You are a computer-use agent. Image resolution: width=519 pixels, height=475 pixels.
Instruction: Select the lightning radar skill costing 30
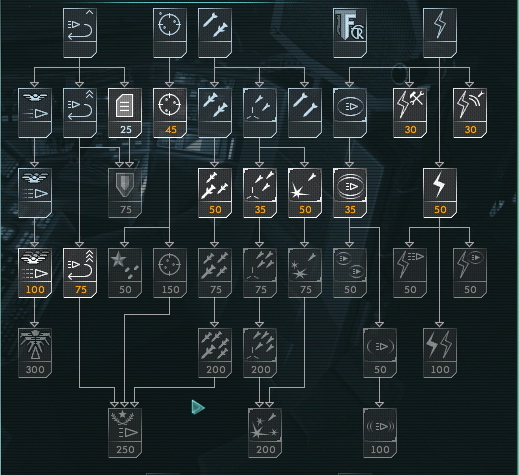pos(470,113)
